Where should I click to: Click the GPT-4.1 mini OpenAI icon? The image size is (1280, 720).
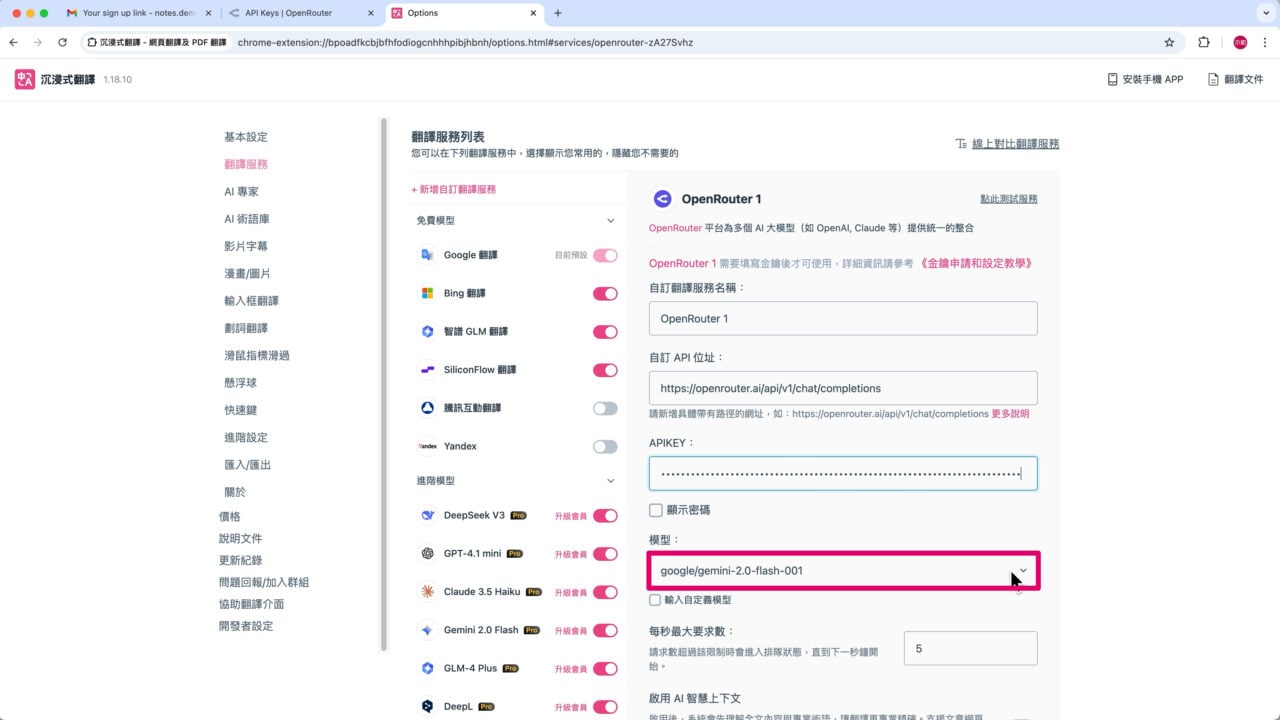click(x=427, y=553)
